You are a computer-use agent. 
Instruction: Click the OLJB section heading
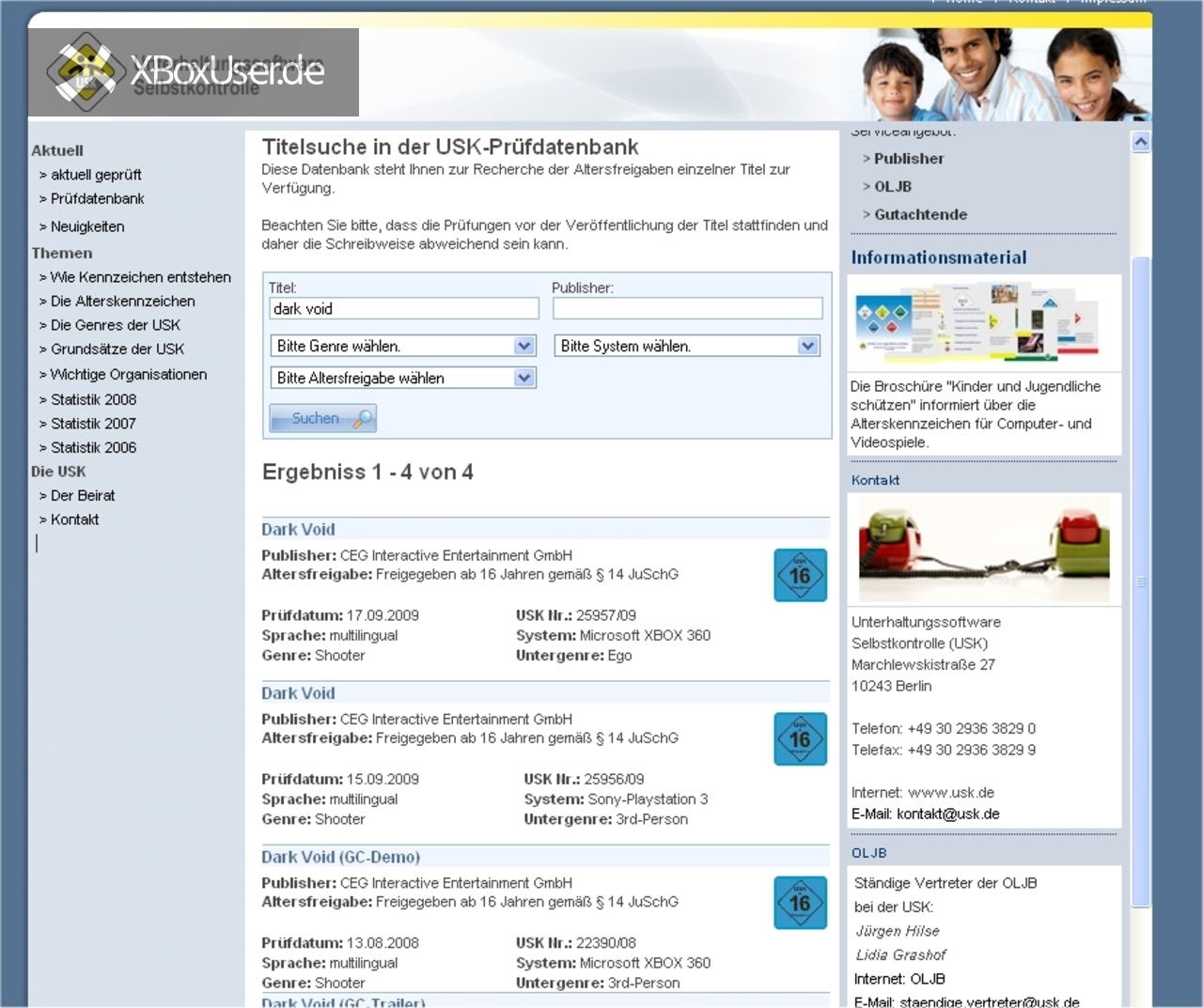coord(869,853)
